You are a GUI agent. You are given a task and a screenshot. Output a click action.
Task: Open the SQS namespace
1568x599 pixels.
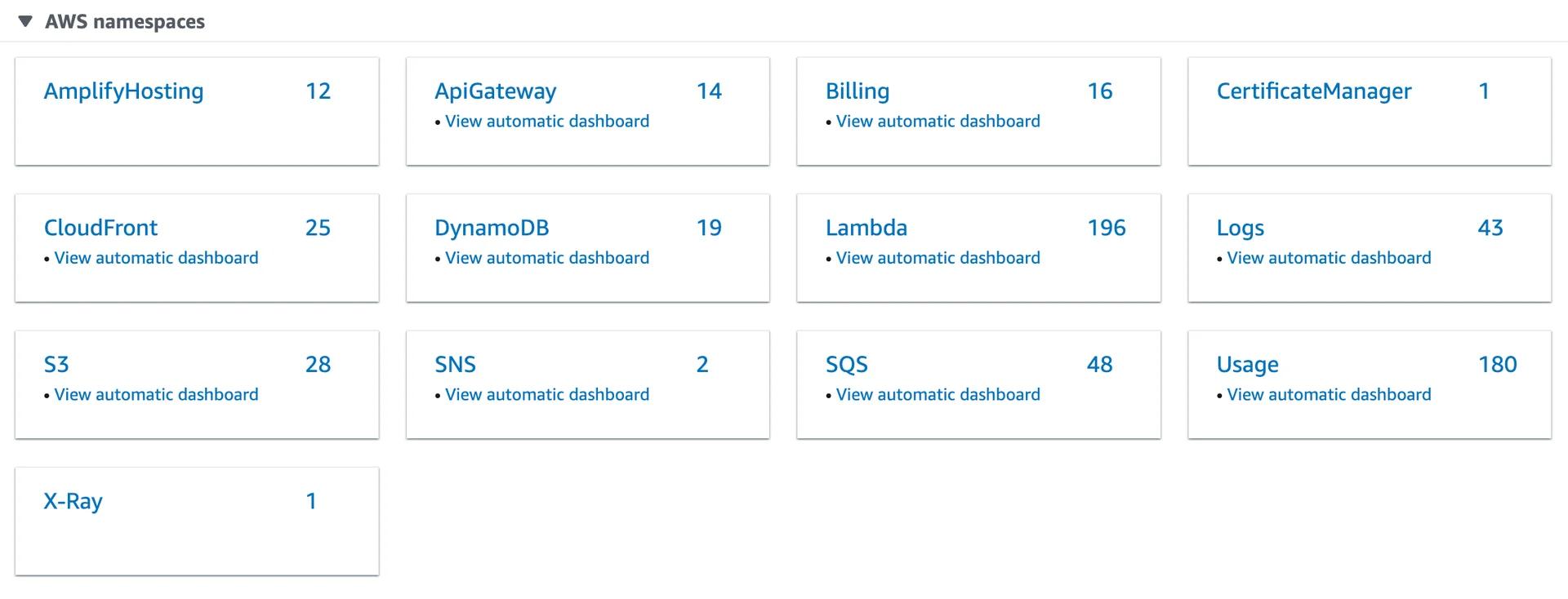[x=847, y=364]
